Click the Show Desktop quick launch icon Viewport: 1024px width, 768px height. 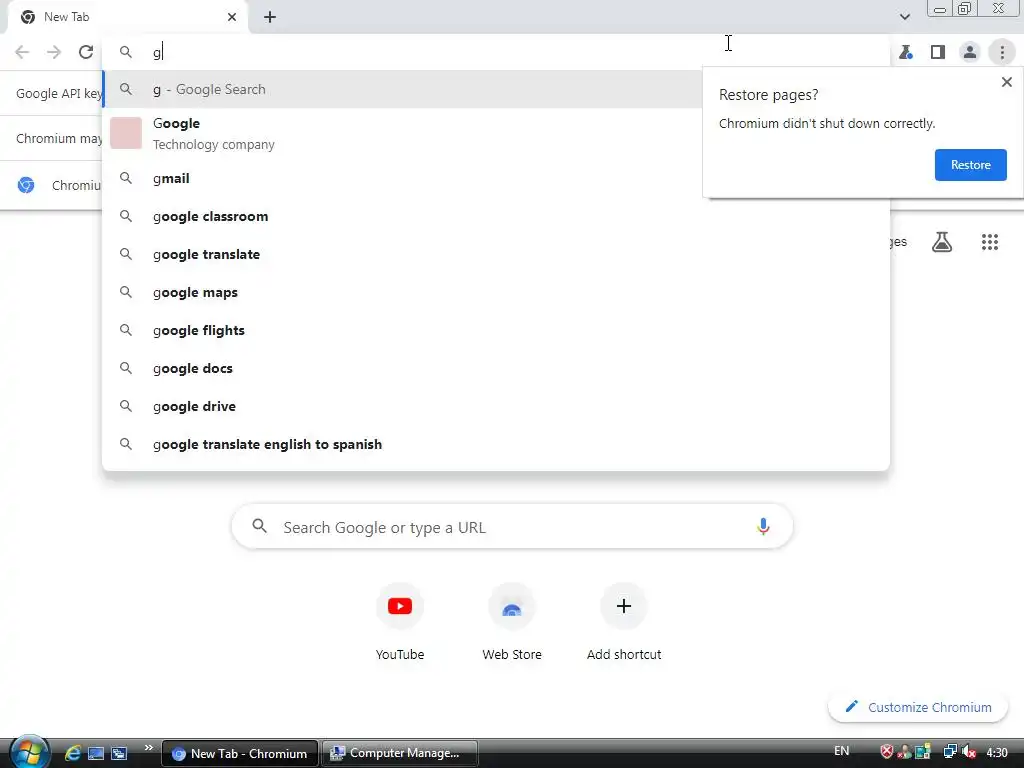tap(96, 753)
